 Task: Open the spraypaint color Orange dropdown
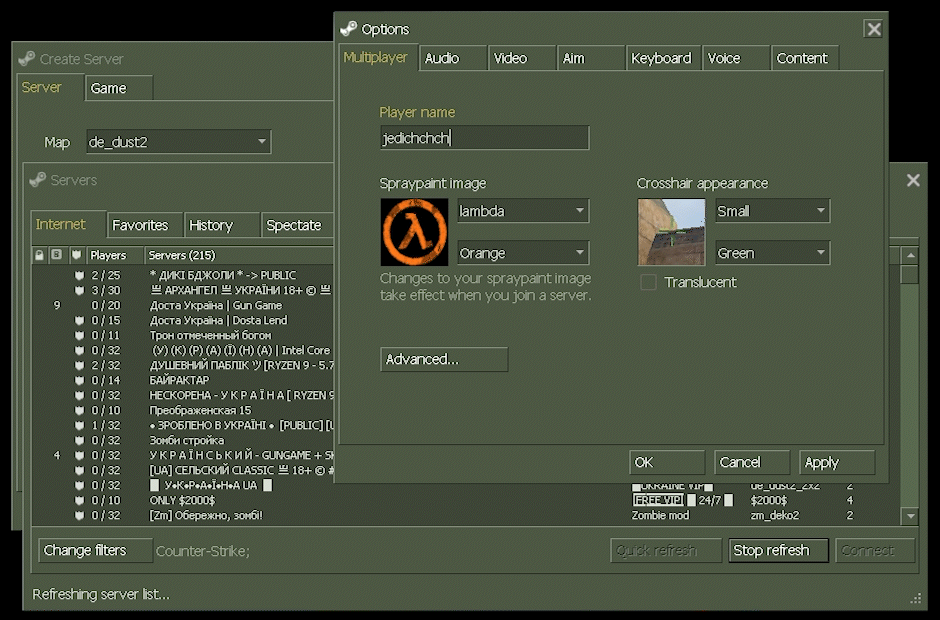(523, 253)
